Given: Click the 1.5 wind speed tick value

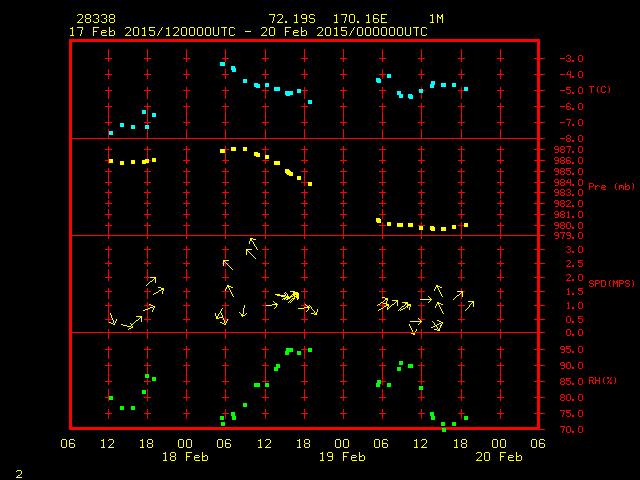Looking at the screenshot, I should tap(574, 292).
